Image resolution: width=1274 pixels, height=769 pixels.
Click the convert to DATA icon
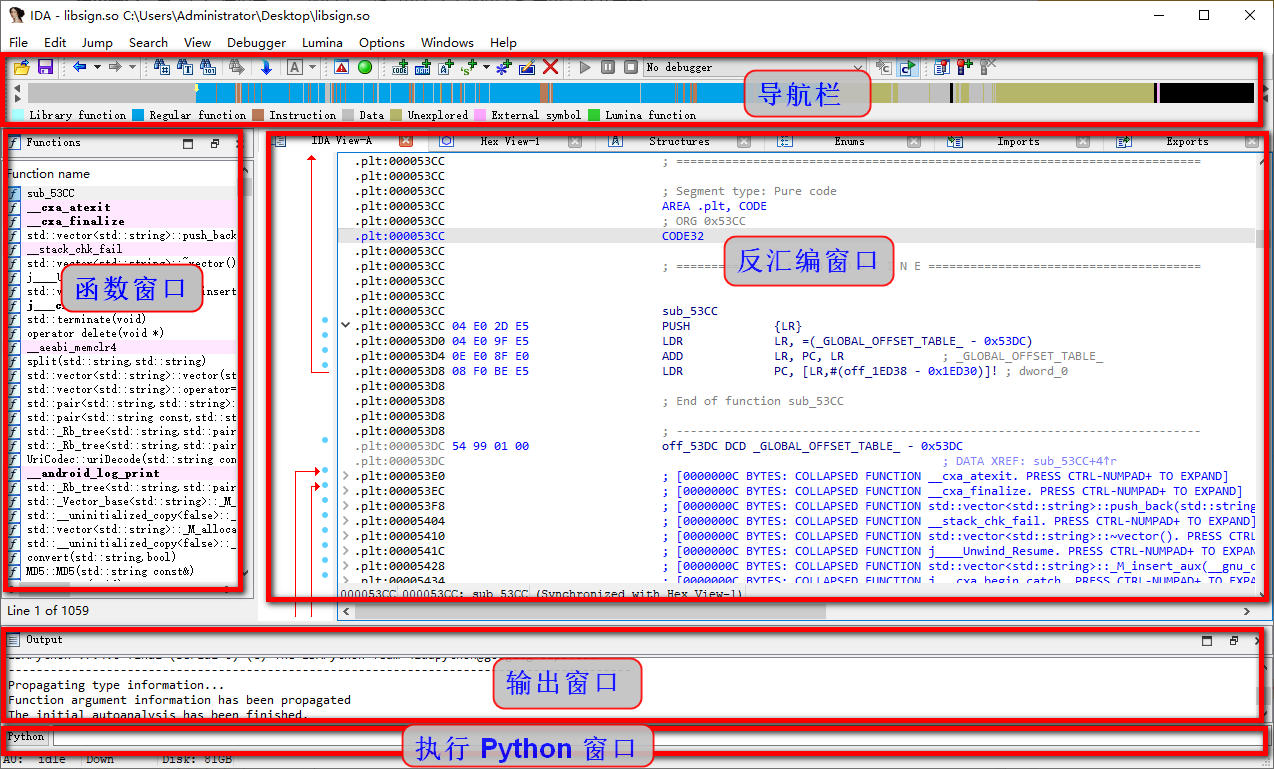tap(423, 67)
